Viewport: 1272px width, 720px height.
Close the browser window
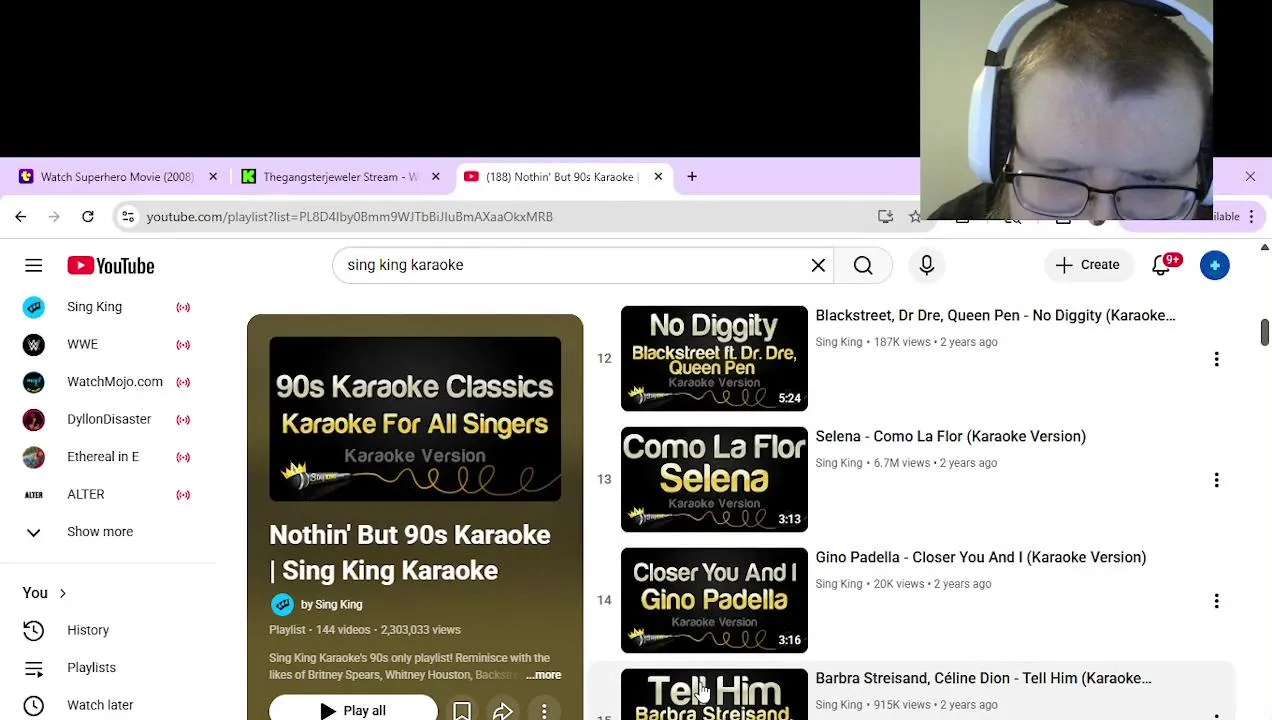point(1250,177)
